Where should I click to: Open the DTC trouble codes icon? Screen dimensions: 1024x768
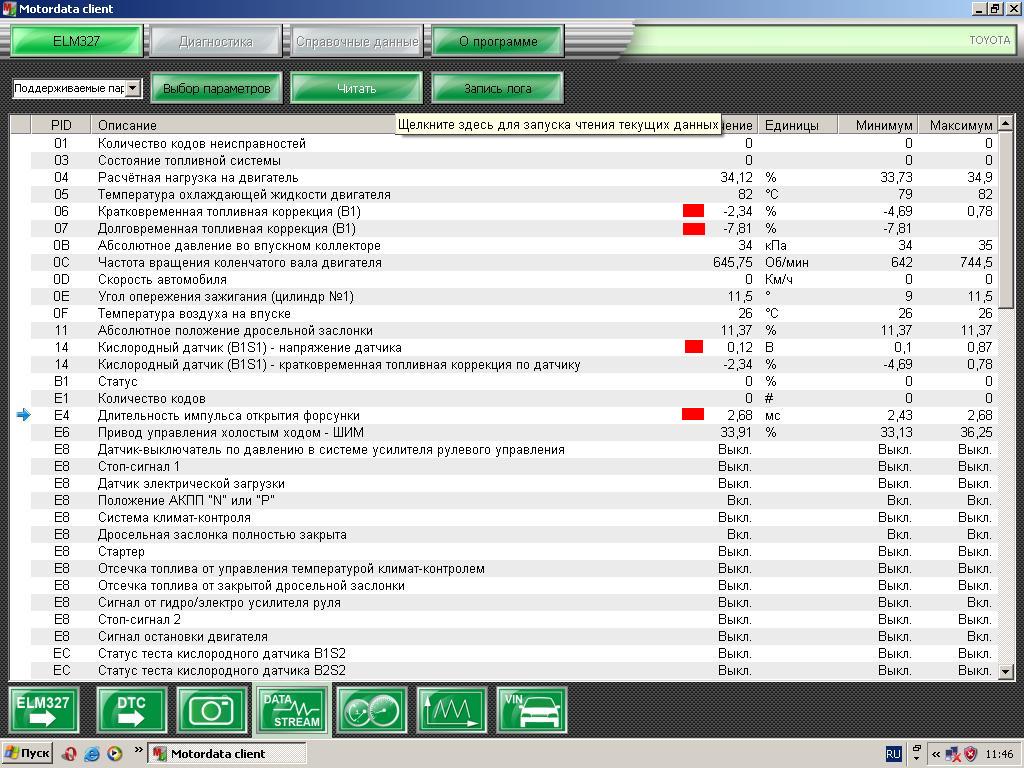click(132, 711)
